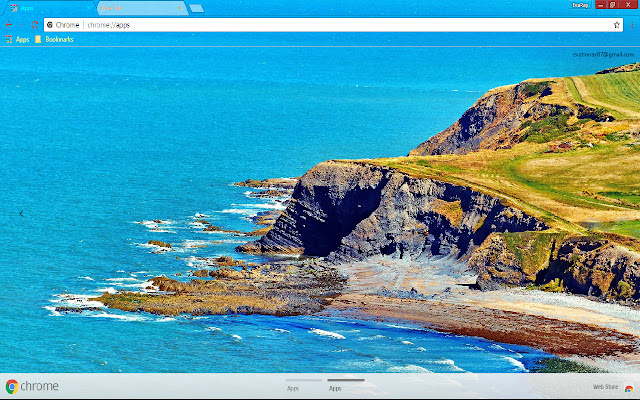Go back using the red back arrow

(9, 25)
